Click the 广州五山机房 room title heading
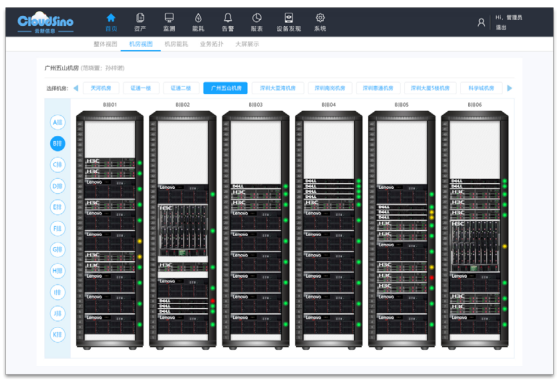This screenshot has width=560, height=381. pyautogui.click(x=61, y=68)
